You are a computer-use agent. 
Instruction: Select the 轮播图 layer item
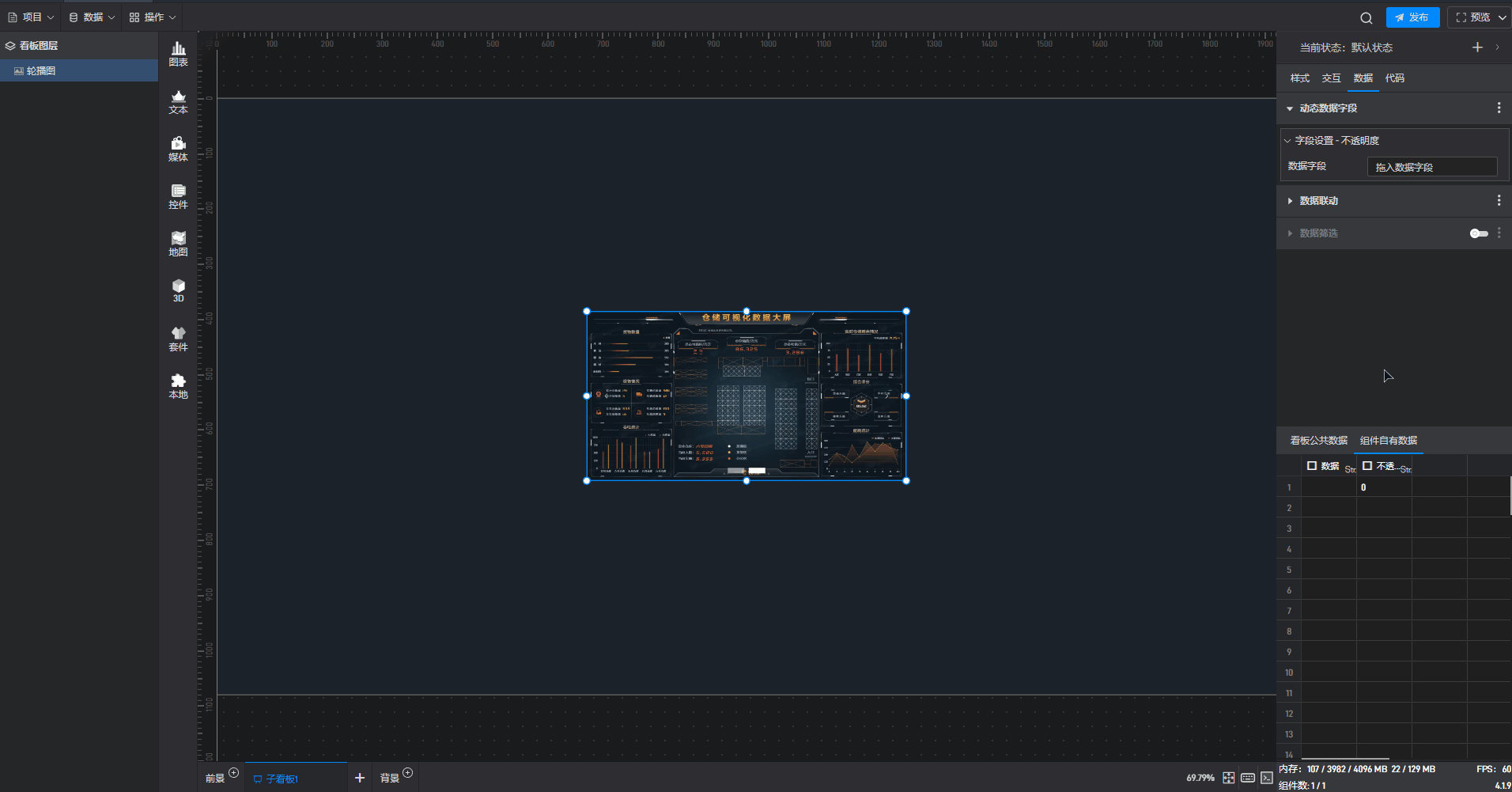[41, 71]
